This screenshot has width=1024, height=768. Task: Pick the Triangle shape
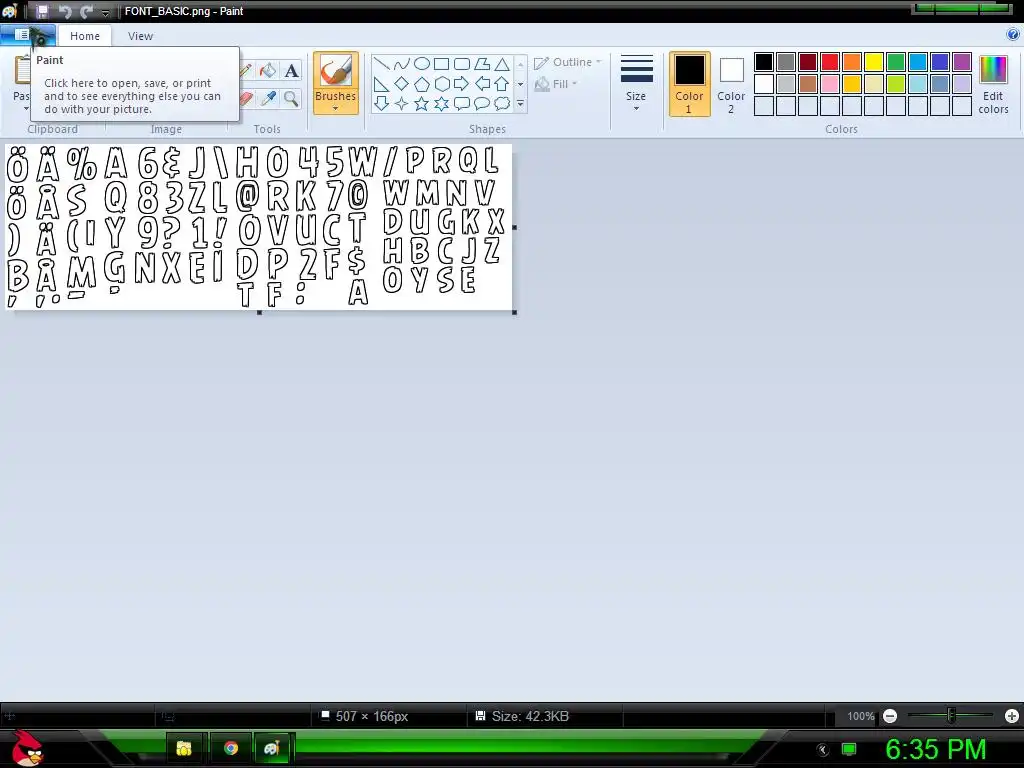coord(502,63)
